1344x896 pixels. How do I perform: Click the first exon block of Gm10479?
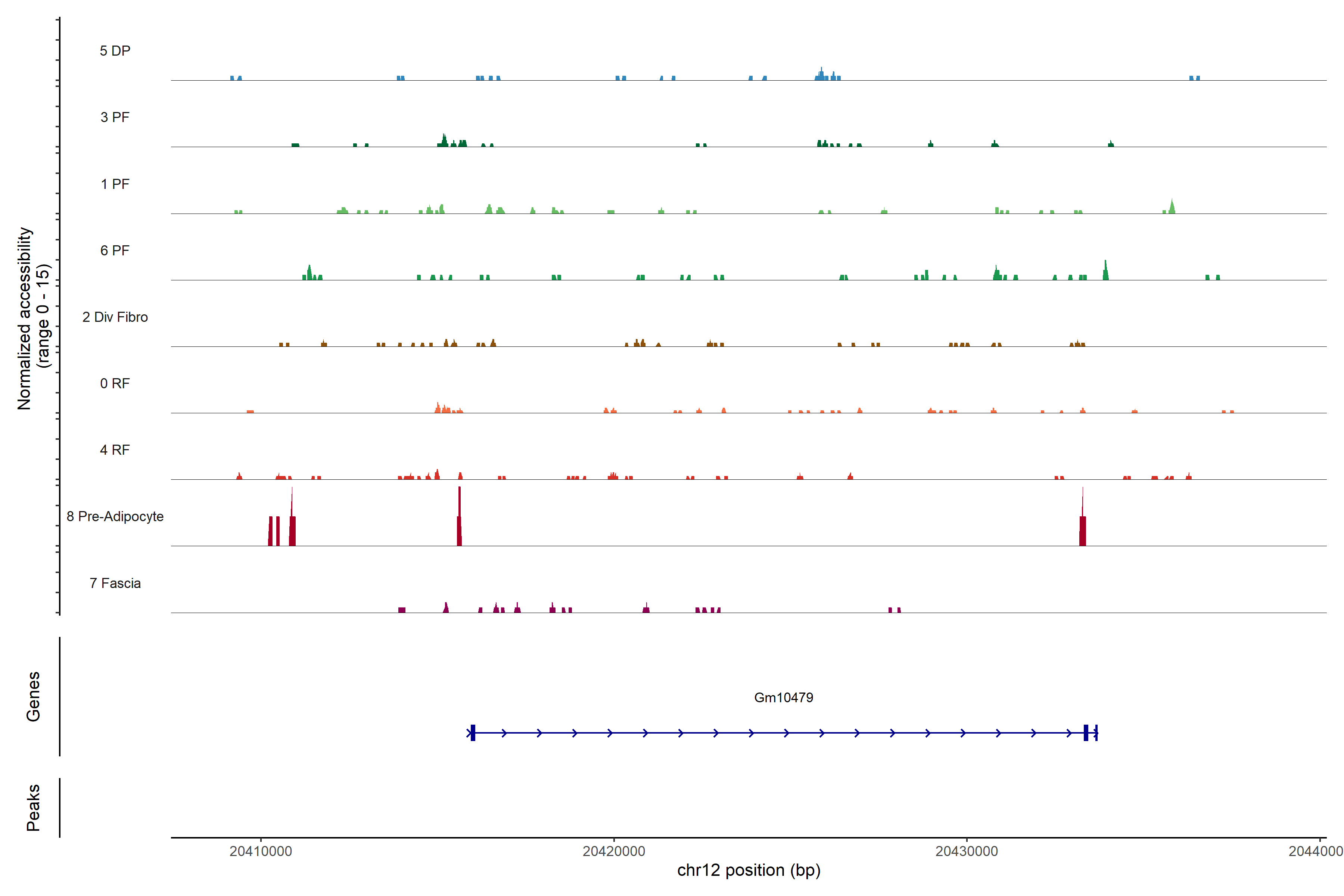[473, 732]
